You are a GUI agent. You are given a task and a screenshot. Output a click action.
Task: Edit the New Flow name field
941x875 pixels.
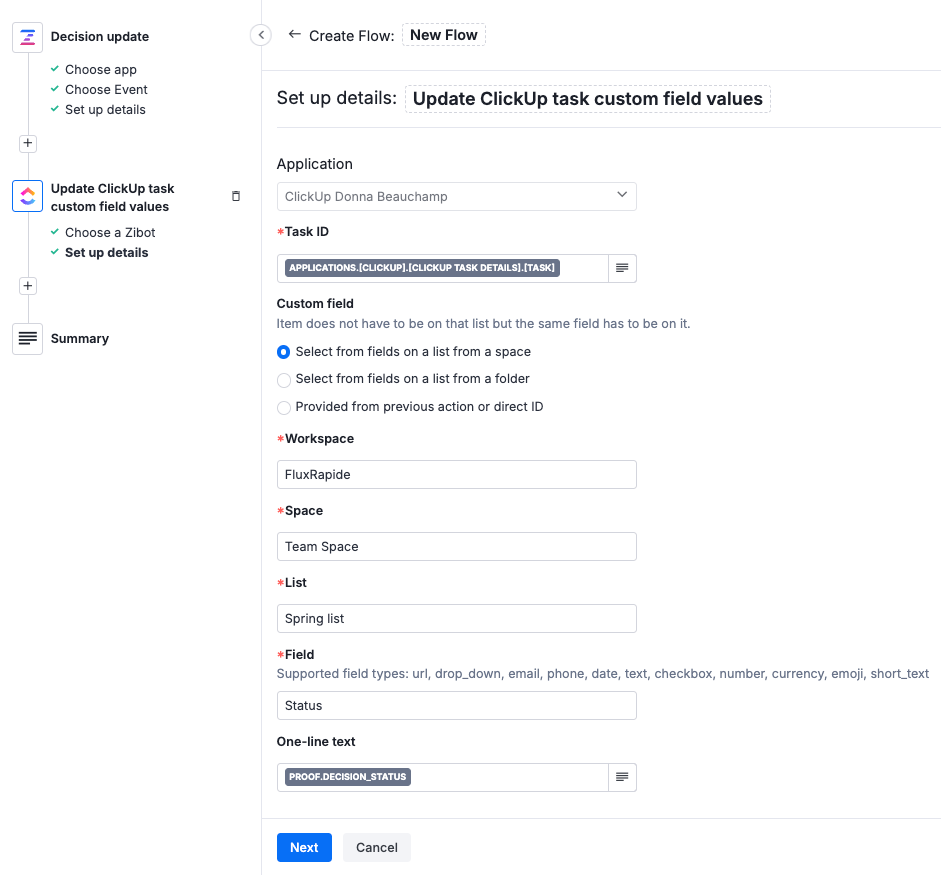pos(443,35)
